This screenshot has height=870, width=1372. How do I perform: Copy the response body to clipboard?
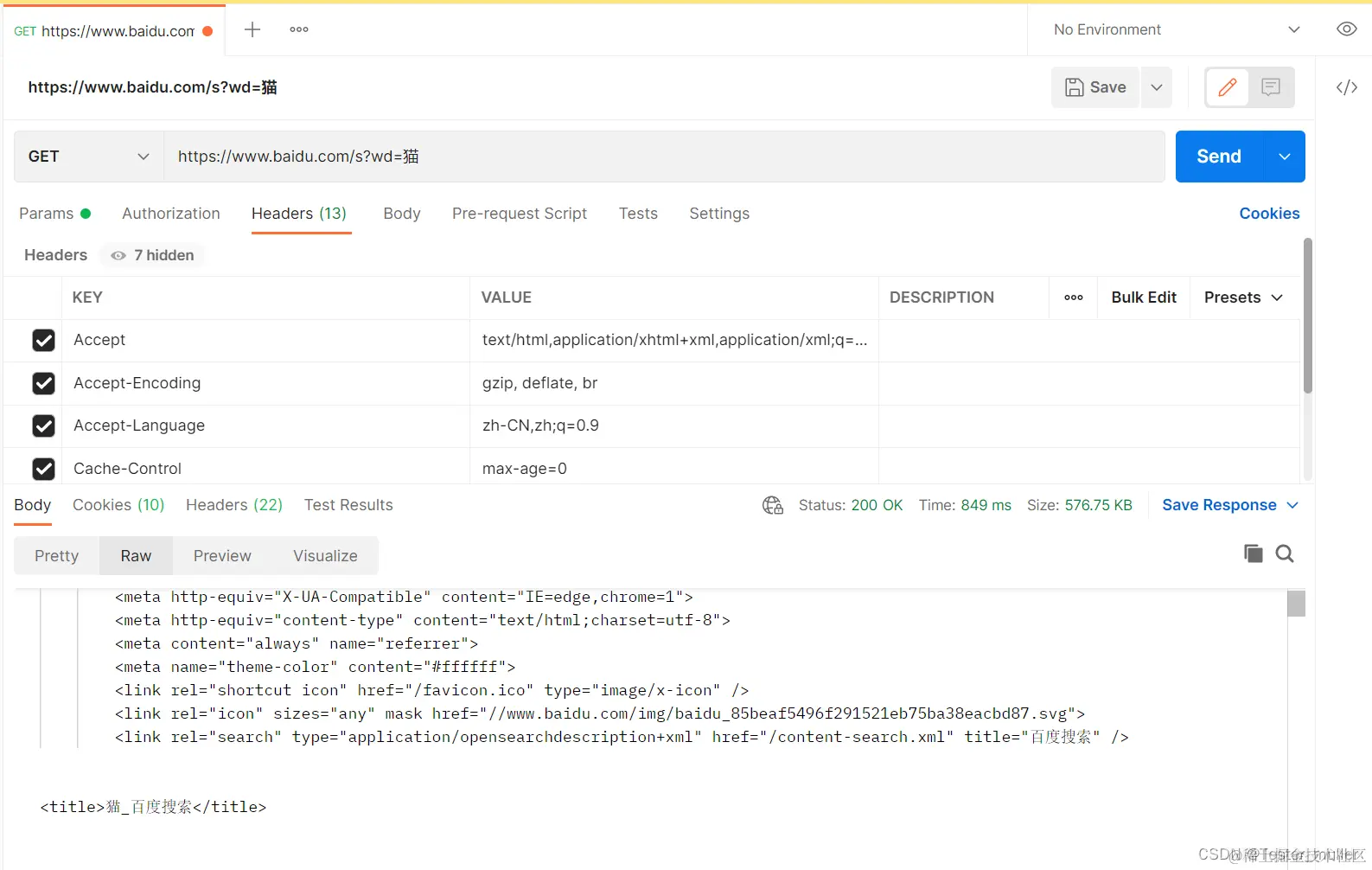[x=1253, y=553]
